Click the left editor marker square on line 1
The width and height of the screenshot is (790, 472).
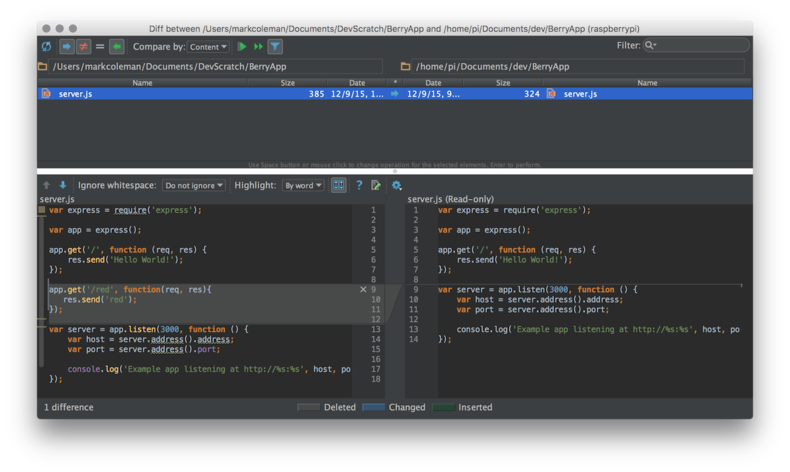42,210
